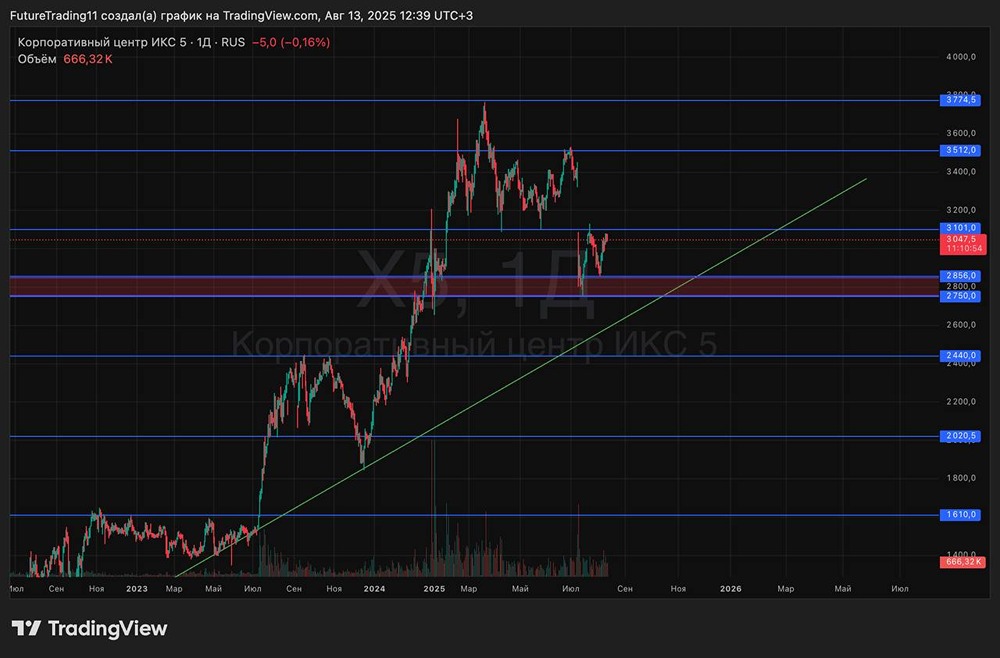Screen dimensions: 1000x658
Task: Click the red support zone between 2750 and 2856
Action: (x=474, y=286)
